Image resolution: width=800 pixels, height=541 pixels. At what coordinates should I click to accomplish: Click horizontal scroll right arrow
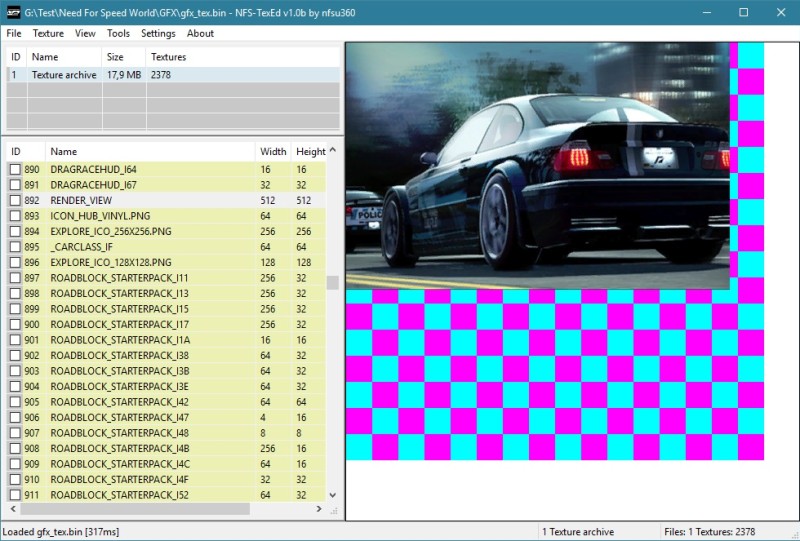click(x=319, y=509)
